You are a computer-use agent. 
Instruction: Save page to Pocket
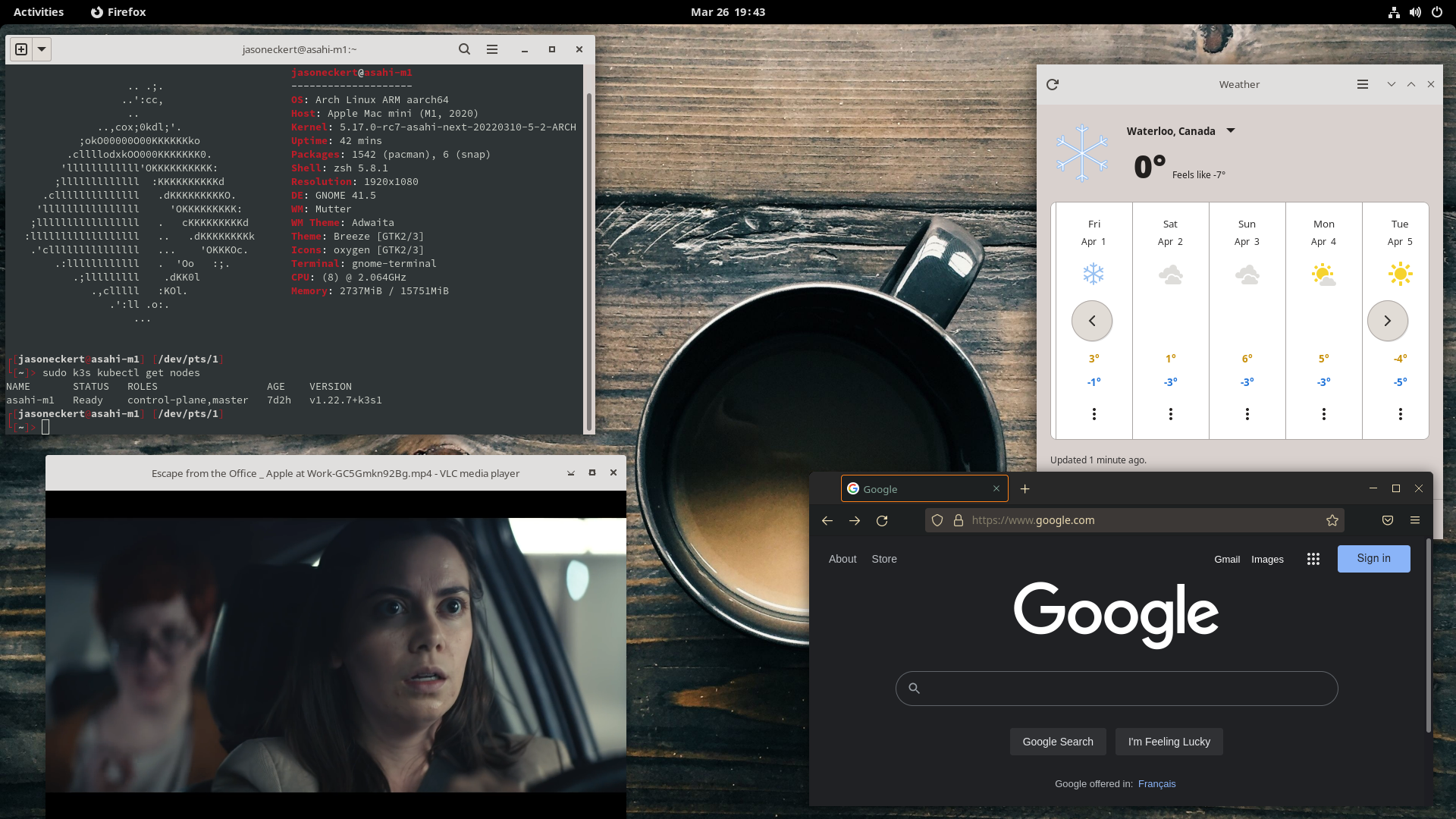point(1388,521)
